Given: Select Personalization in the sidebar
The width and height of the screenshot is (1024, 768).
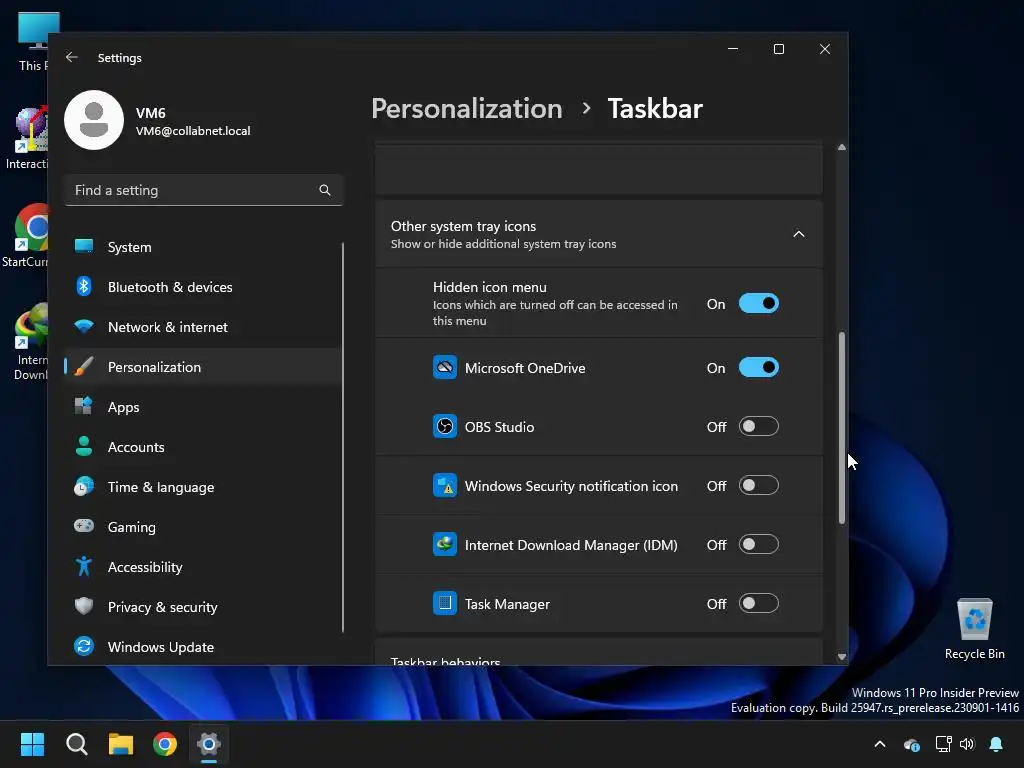Looking at the screenshot, I should (x=203, y=367).
